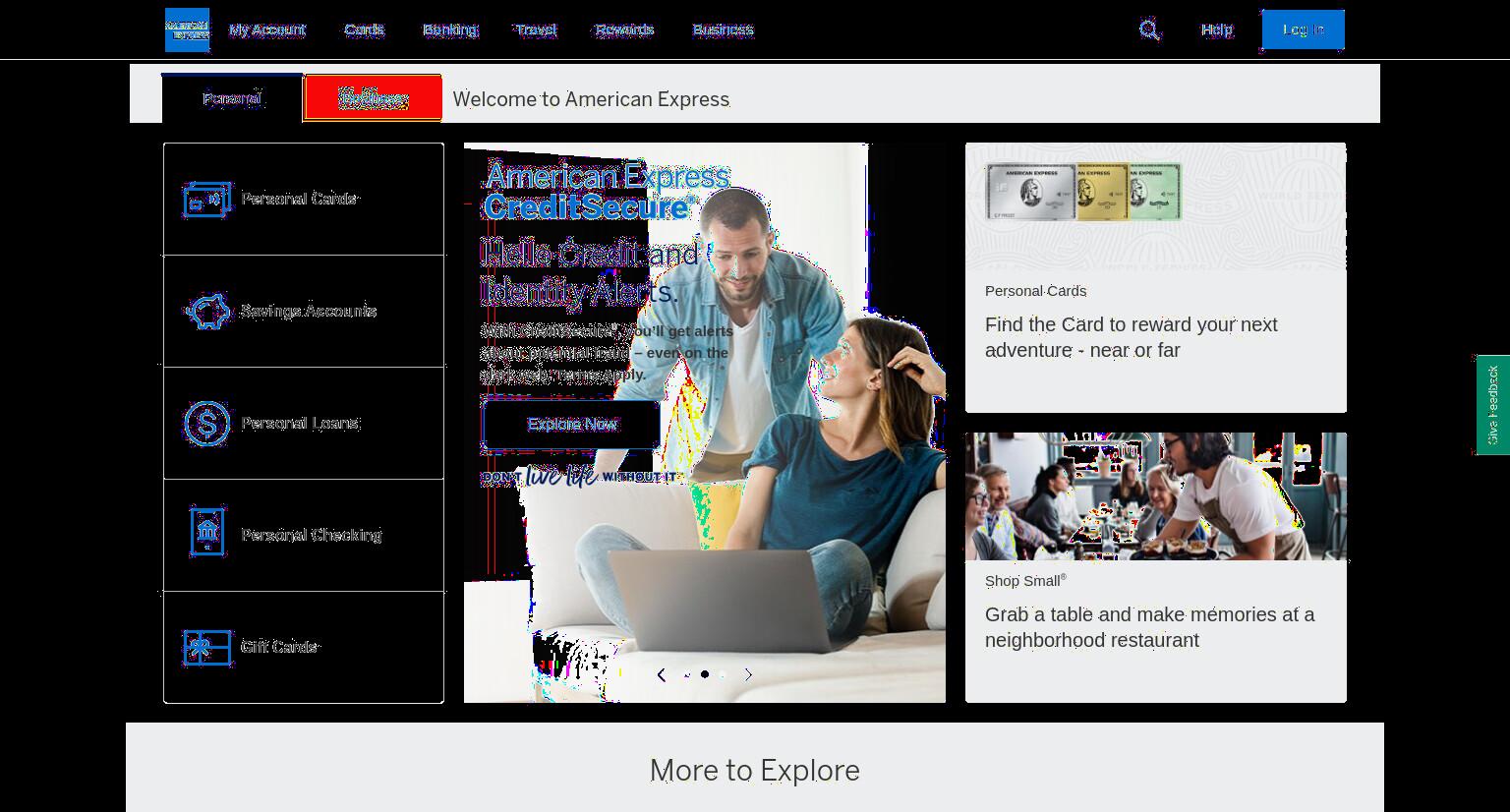The width and height of the screenshot is (1510, 812).
Task: Click the Personal Cards icon in sidebar
Action: pyautogui.click(x=207, y=200)
